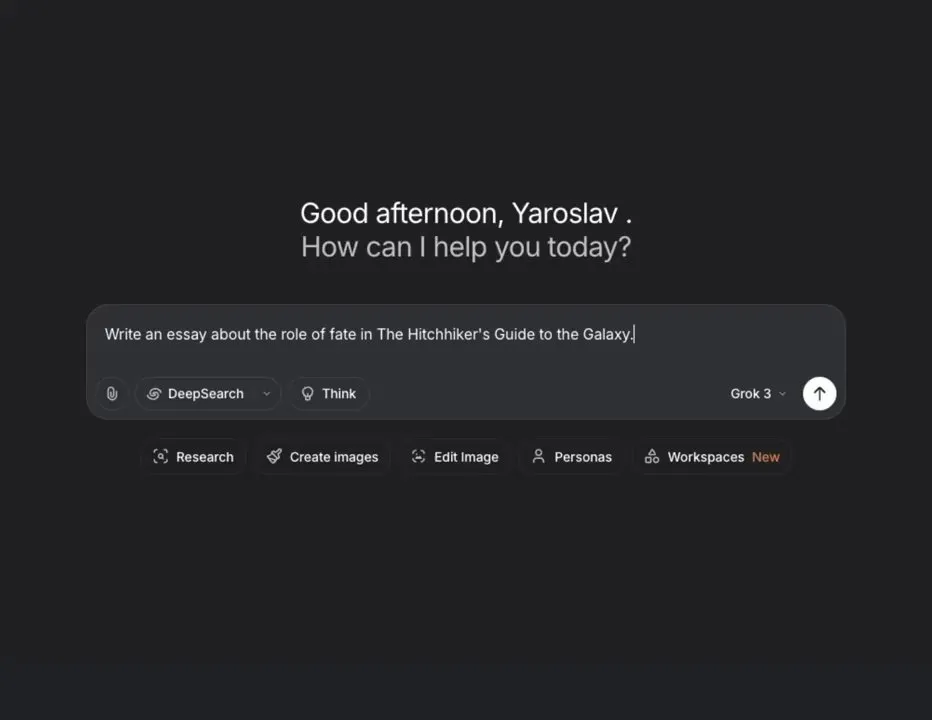Screen dimensions: 932x720
Task: Click the Workspaces shapes icon
Action: [652, 457]
